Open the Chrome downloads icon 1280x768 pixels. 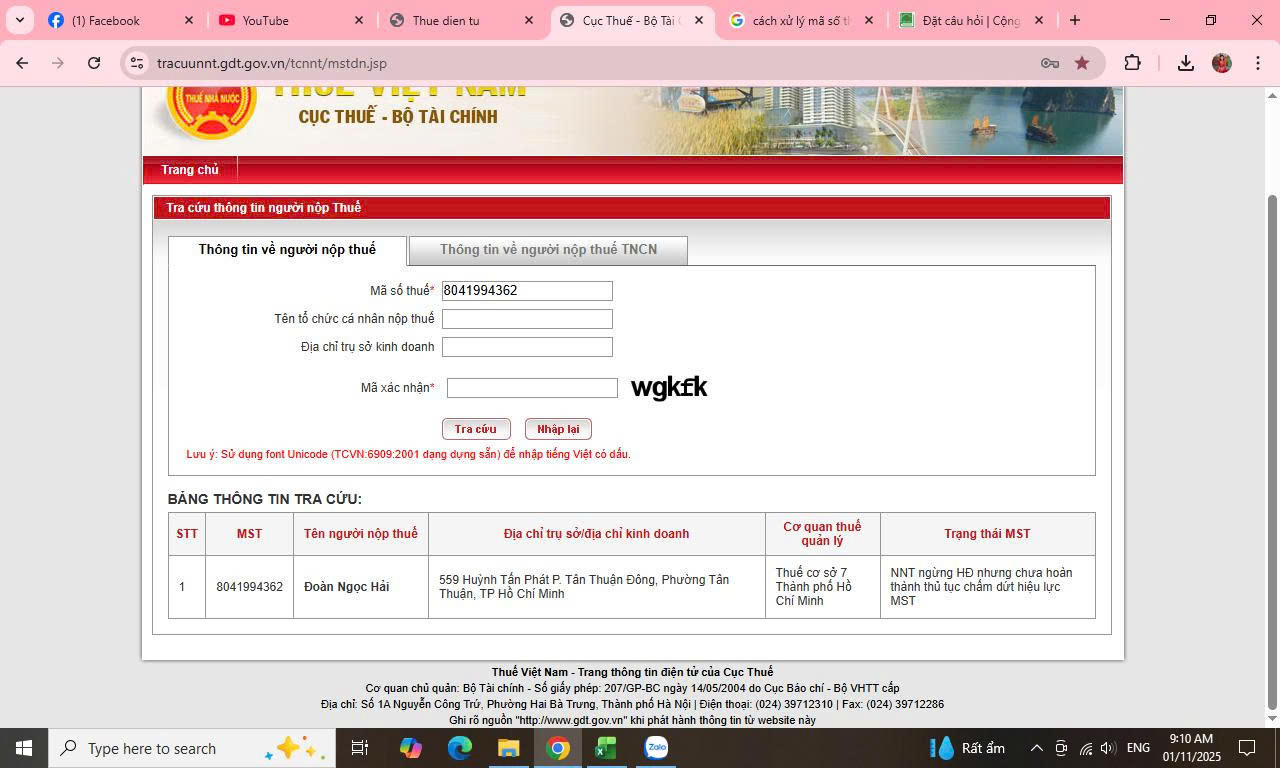coord(1185,63)
